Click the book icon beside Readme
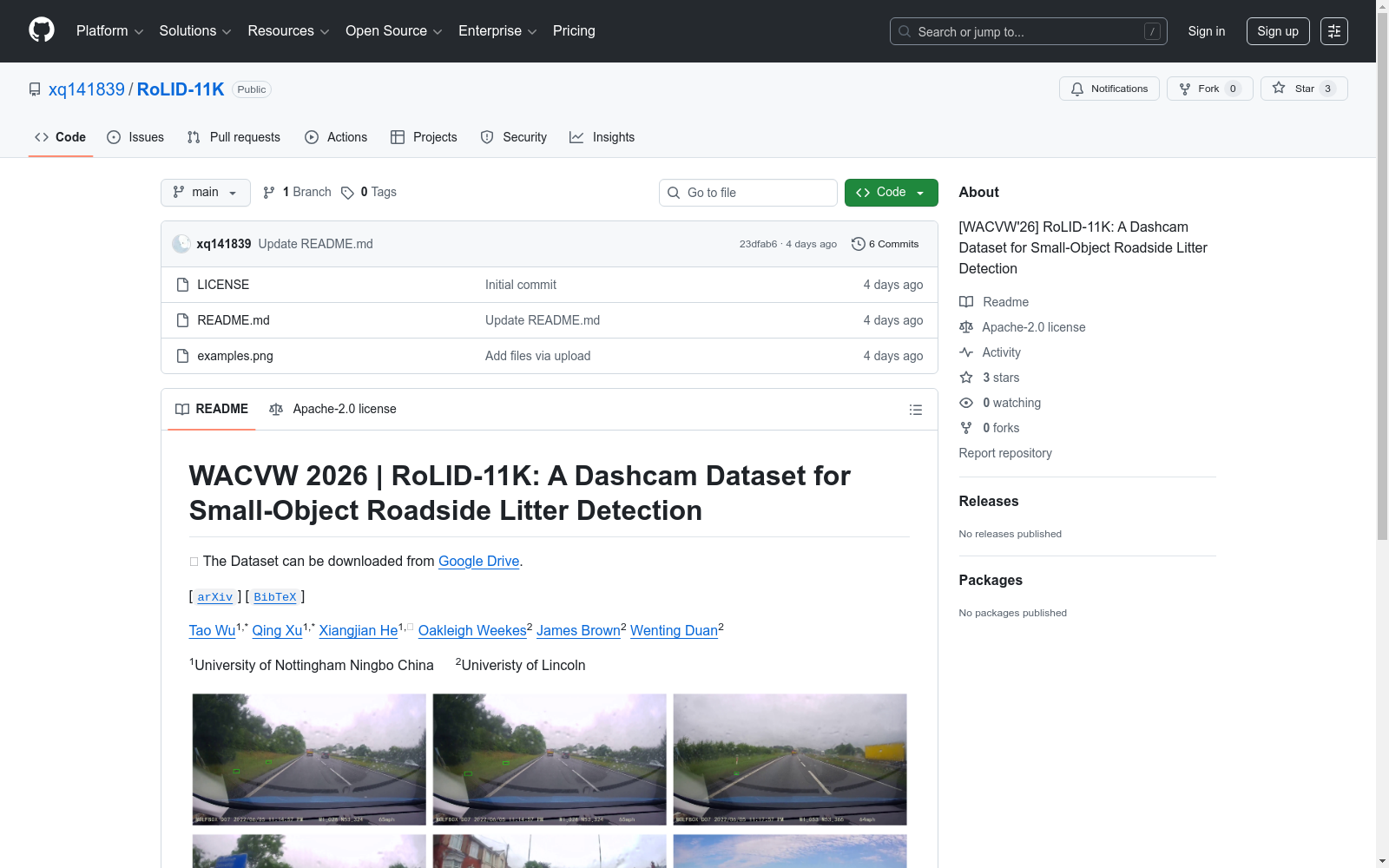 click(x=966, y=302)
